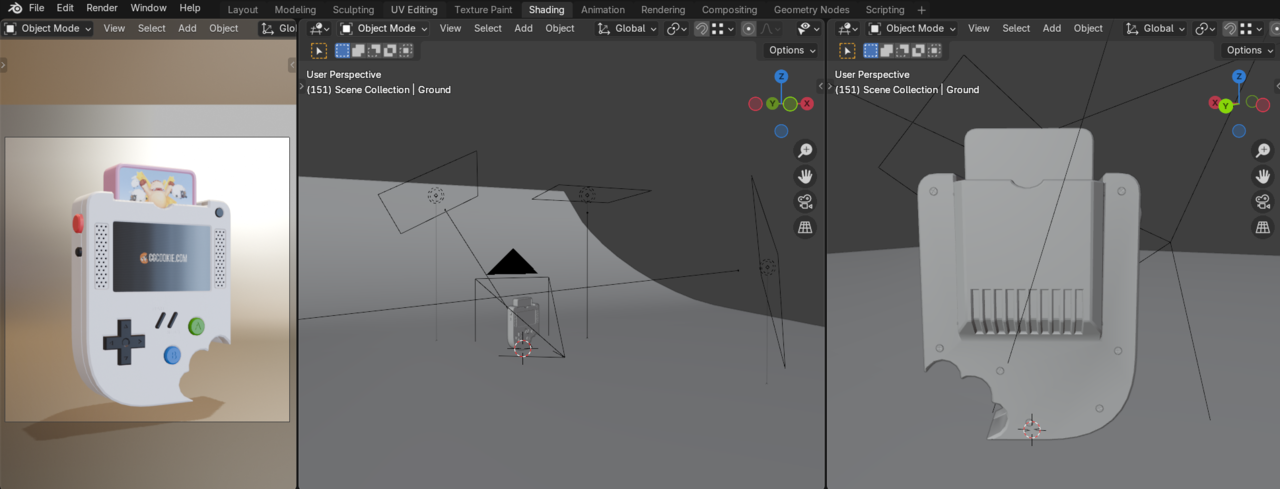Click the red X axis on the right viewport gizmo

pos(1215,103)
